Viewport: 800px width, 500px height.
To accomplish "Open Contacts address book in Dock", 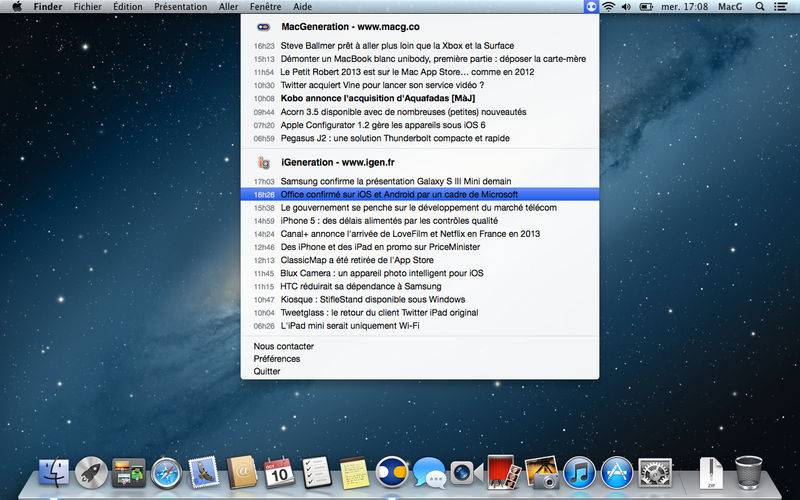I will click(241, 472).
